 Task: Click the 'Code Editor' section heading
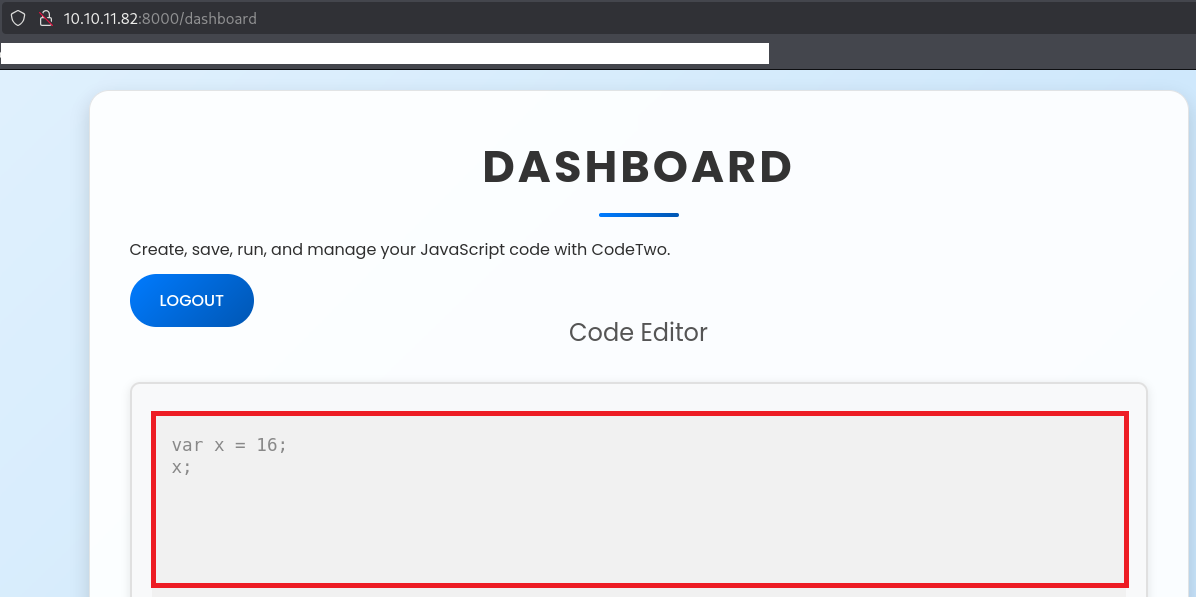pyautogui.click(x=638, y=332)
